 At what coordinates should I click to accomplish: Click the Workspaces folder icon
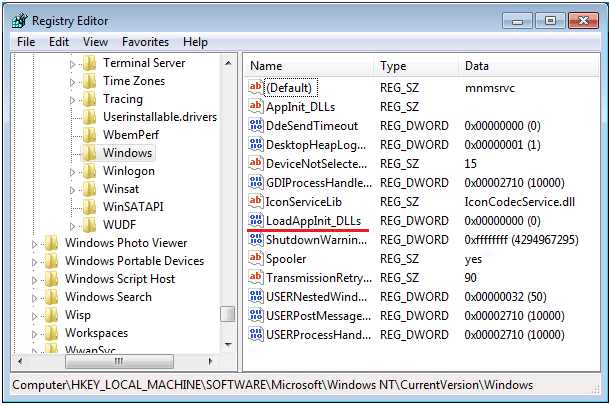pyautogui.click(x=51, y=332)
